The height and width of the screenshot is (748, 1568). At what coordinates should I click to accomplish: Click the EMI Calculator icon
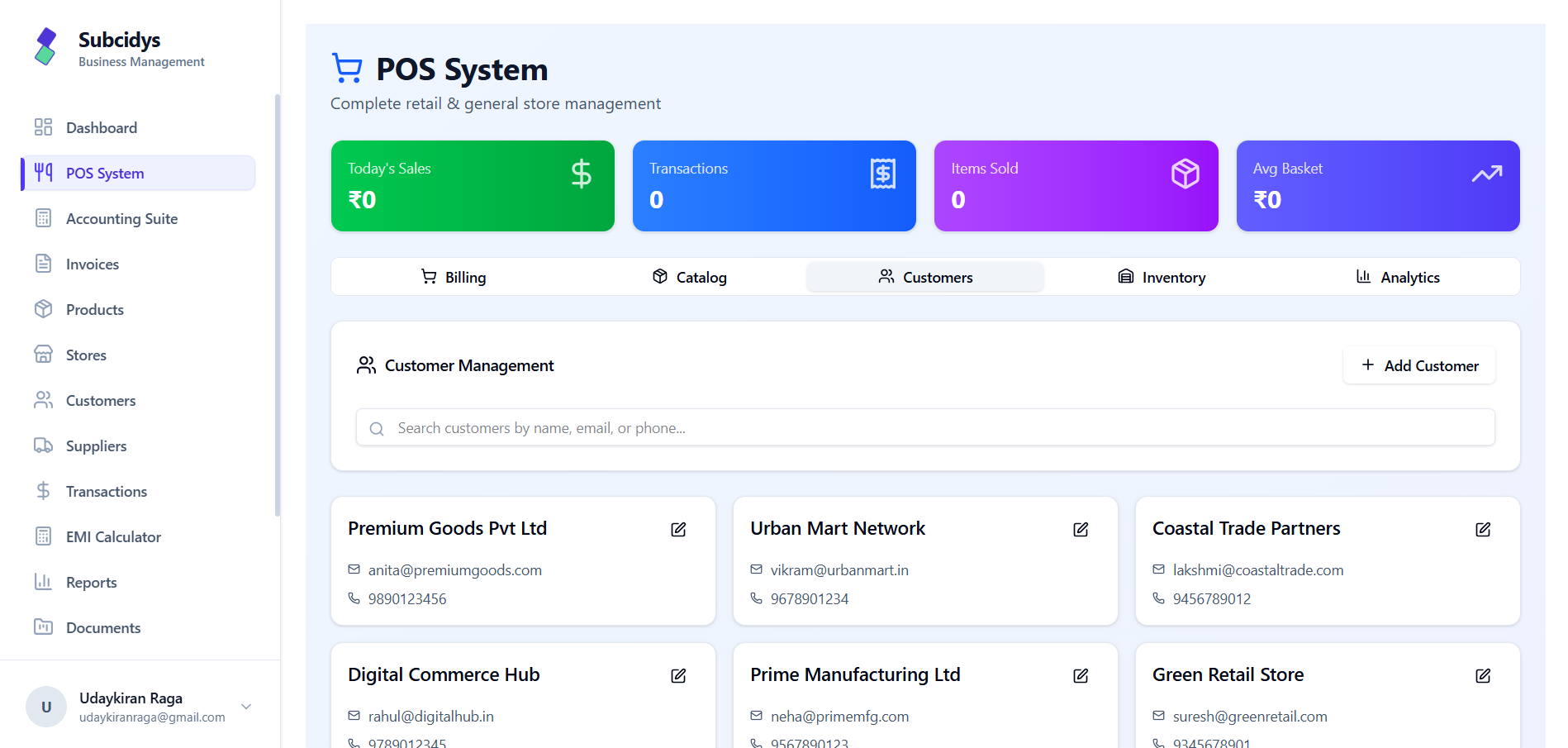[x=44, y=536]
